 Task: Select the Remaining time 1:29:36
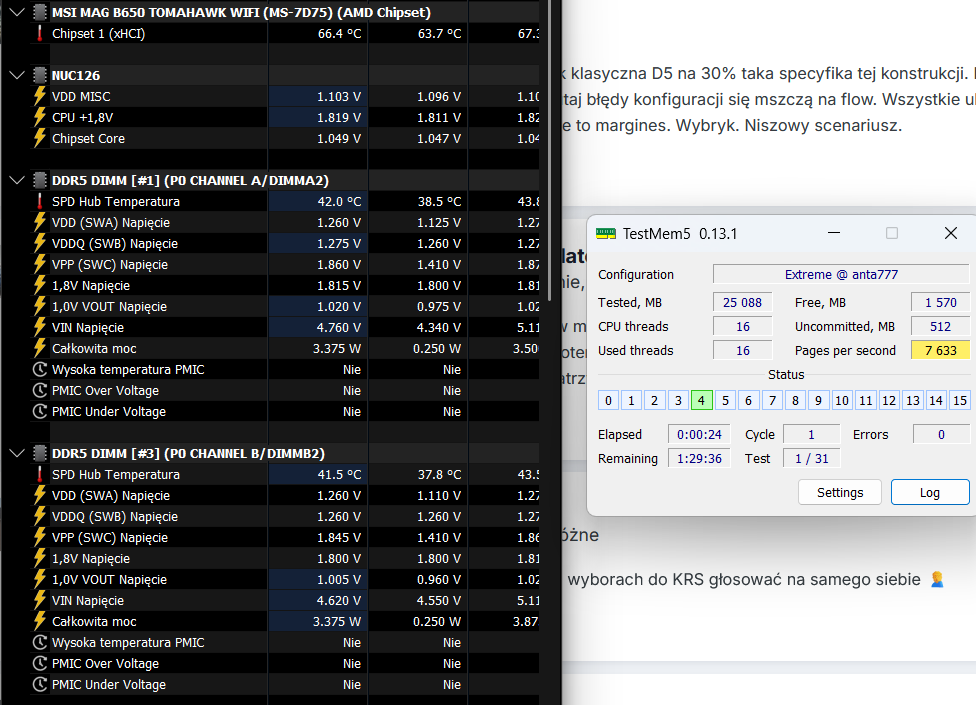coord(699,459)
